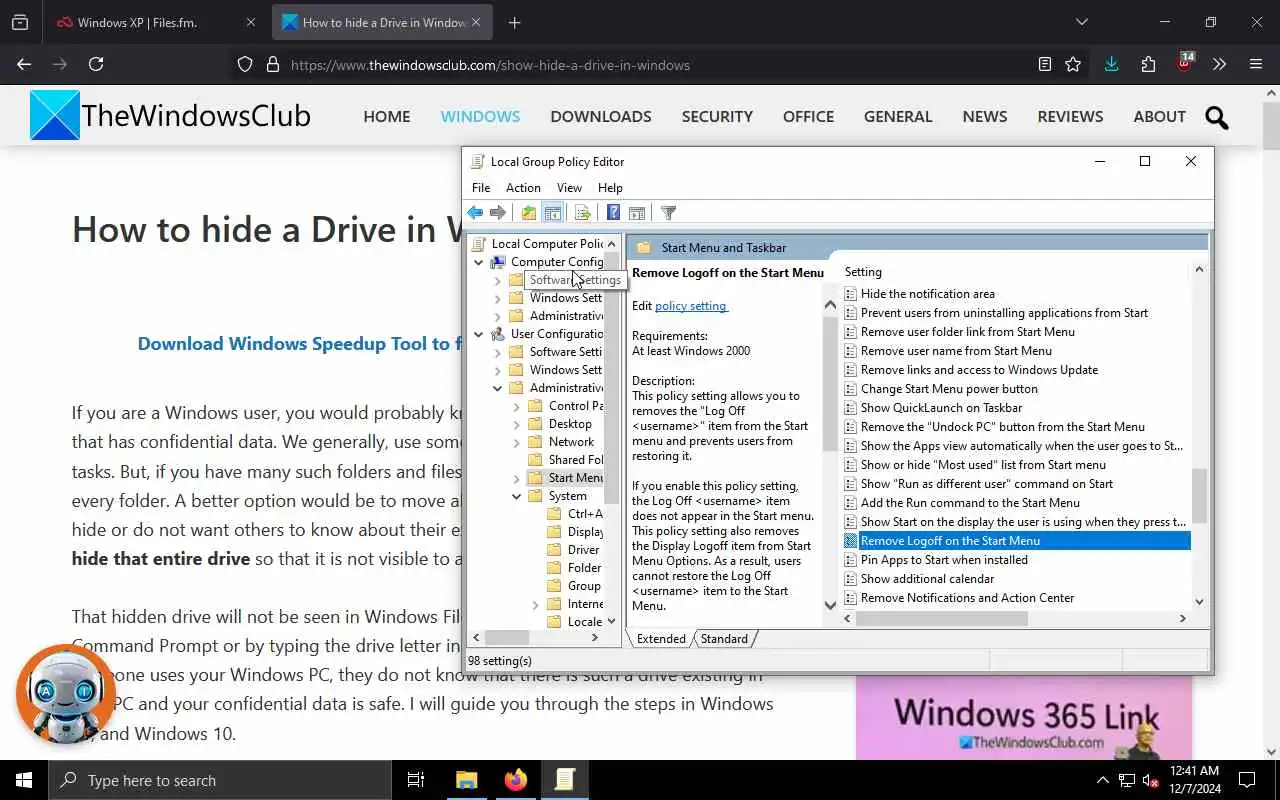Click the tracking protection shield icon
Viewport: 1280px width, 800px height.
pos(245,65)
